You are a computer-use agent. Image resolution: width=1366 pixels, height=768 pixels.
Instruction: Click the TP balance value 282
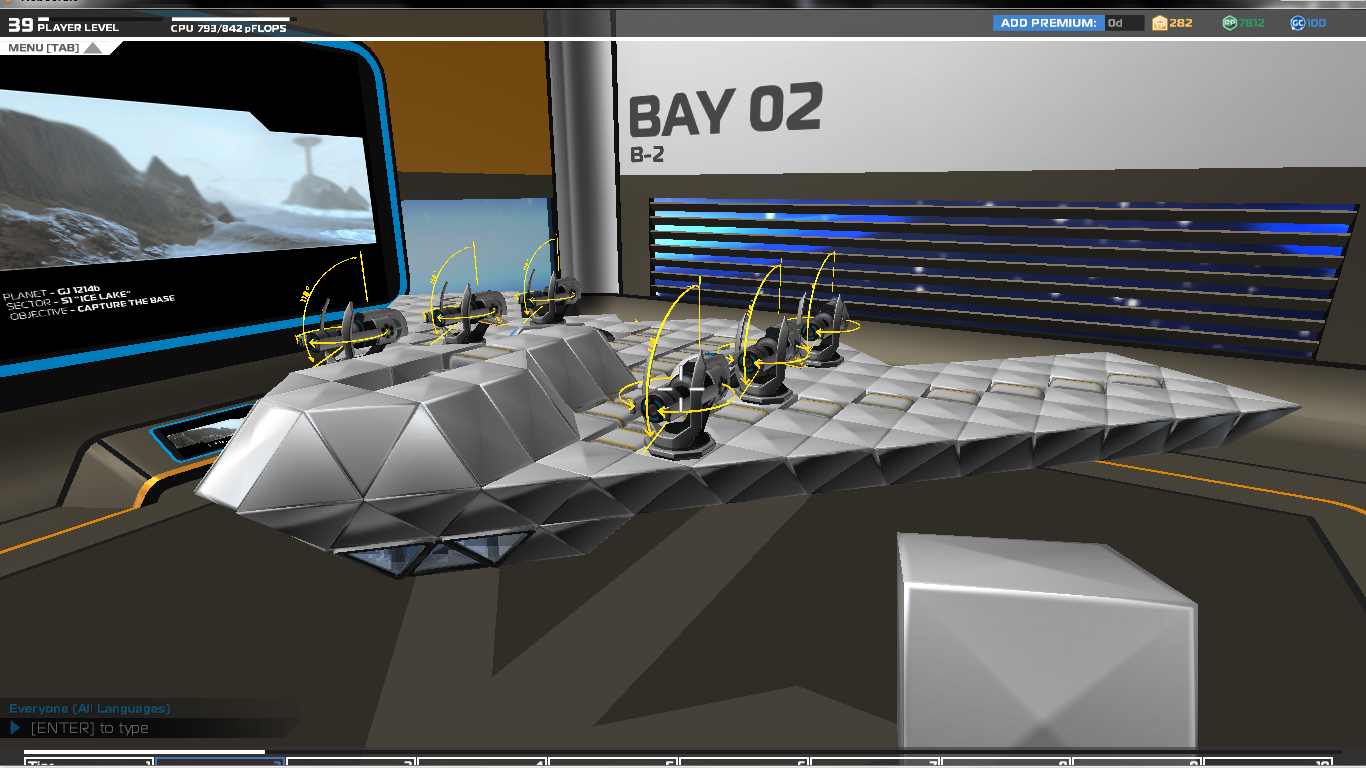tap(1181, 23)
